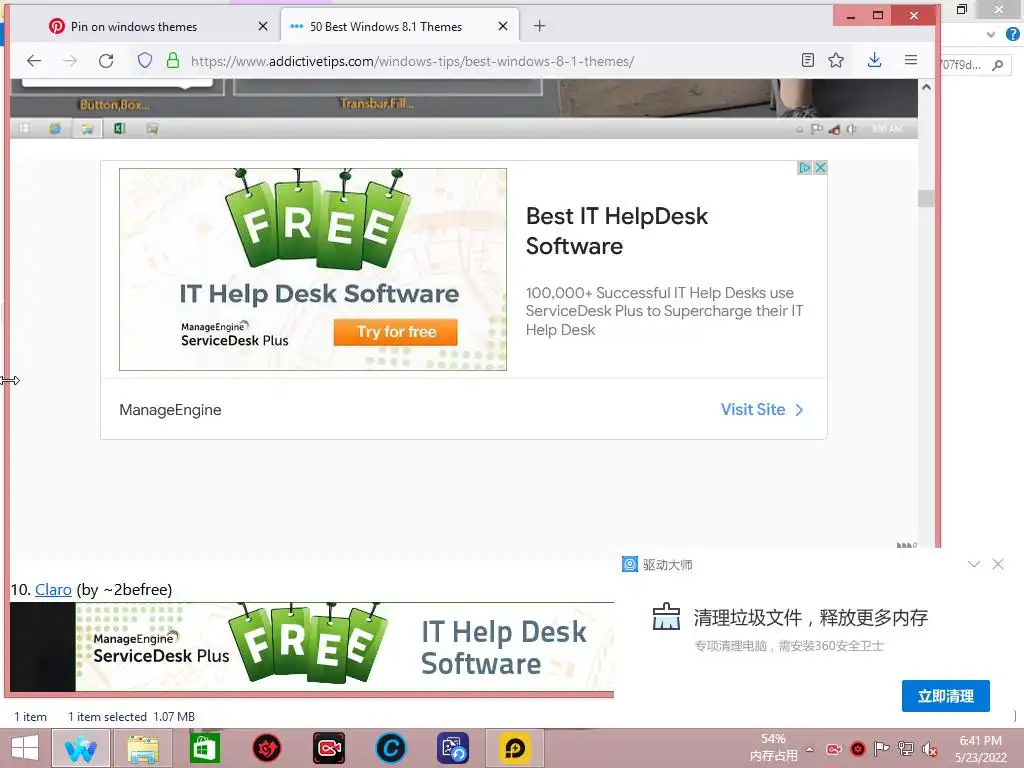
Task: Open the clock showing 6:41 PM
Action: [980, 749]
